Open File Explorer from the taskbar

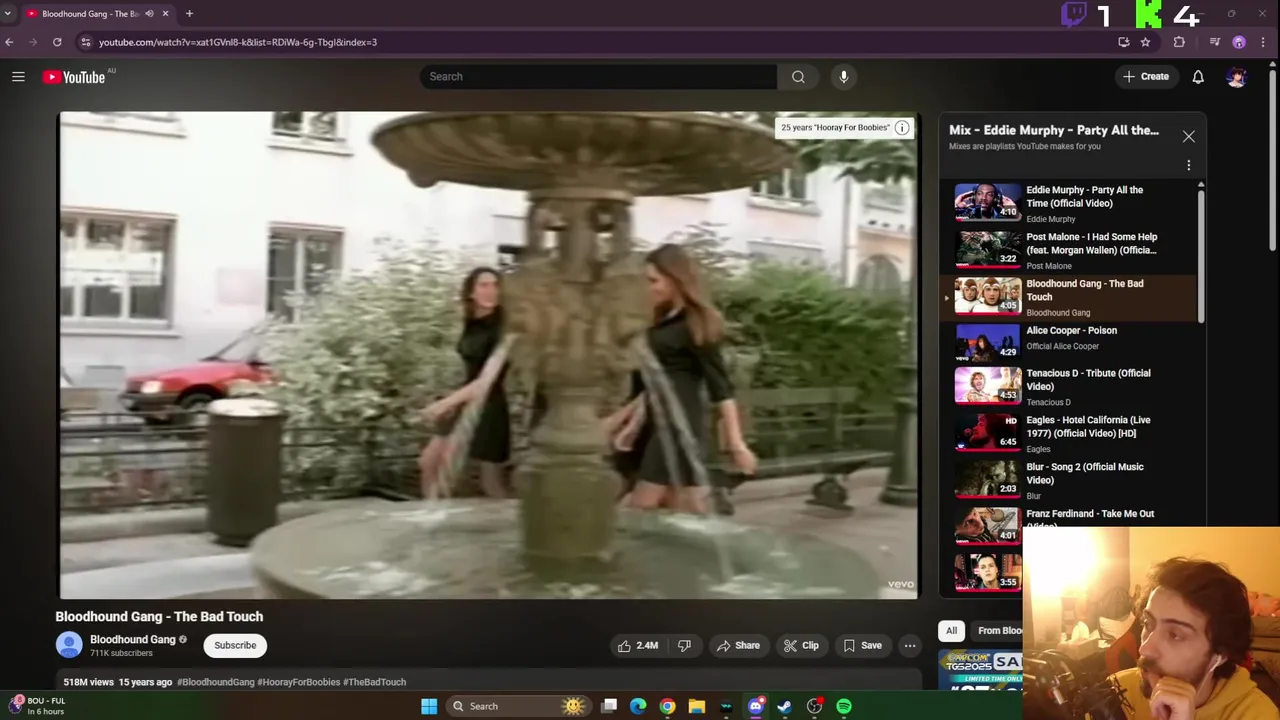pyautogui.click(x=697, y=706)
